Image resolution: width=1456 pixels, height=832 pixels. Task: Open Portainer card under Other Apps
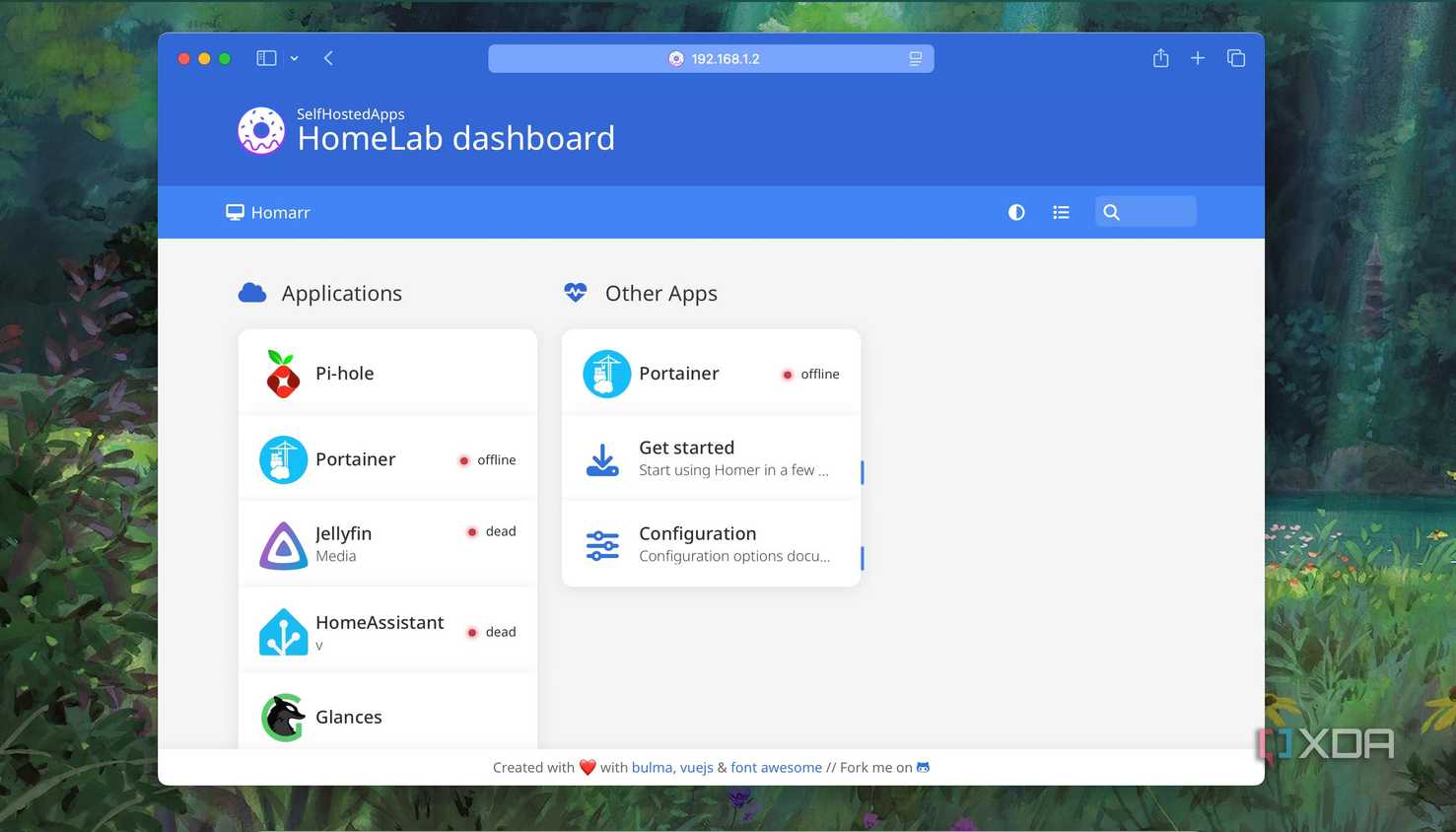pyautogui.click(x=711, y=373)
